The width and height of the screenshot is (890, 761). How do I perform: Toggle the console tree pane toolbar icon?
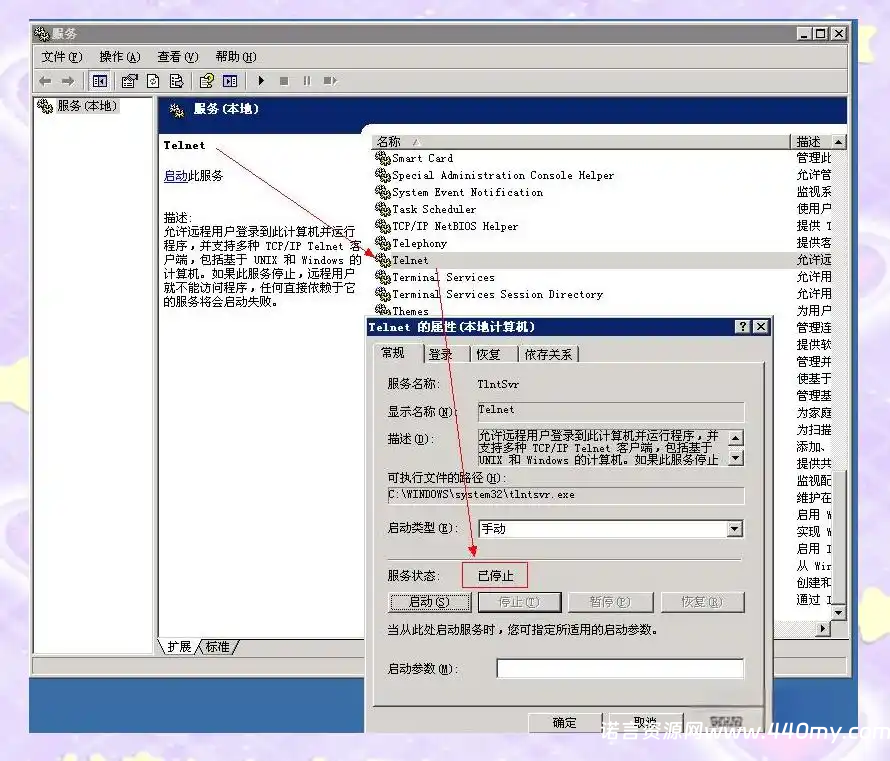(x=99, y=81)
